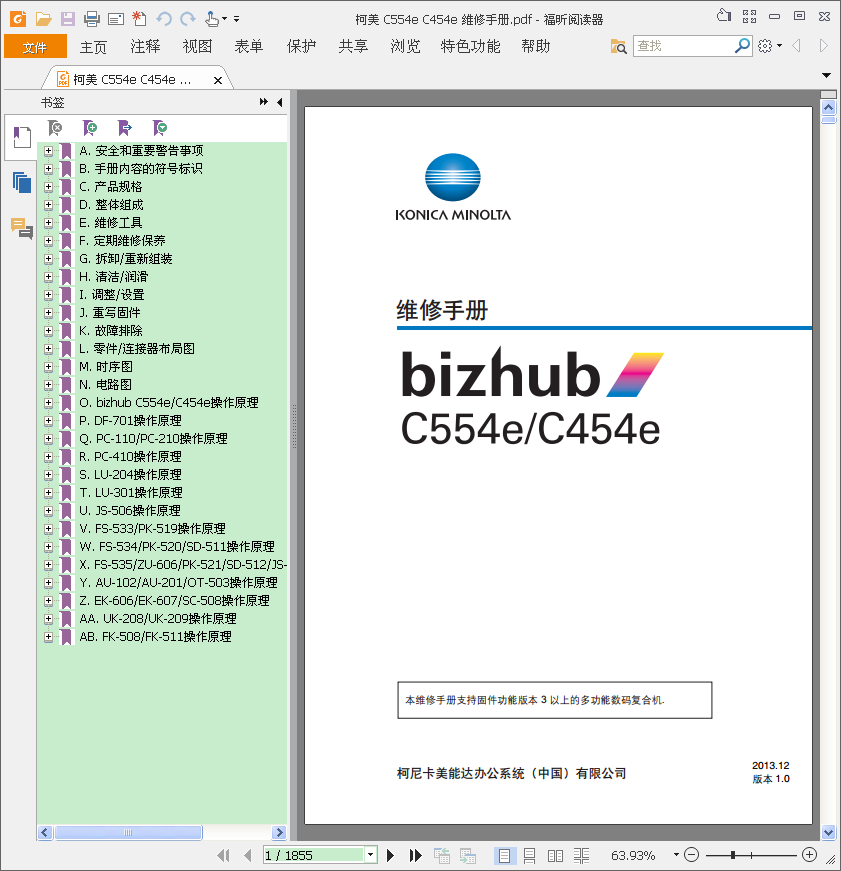Screen dimensions: 841x871
Task: Select the E. 维修工具 bookmark
Action: pos(111,223)
